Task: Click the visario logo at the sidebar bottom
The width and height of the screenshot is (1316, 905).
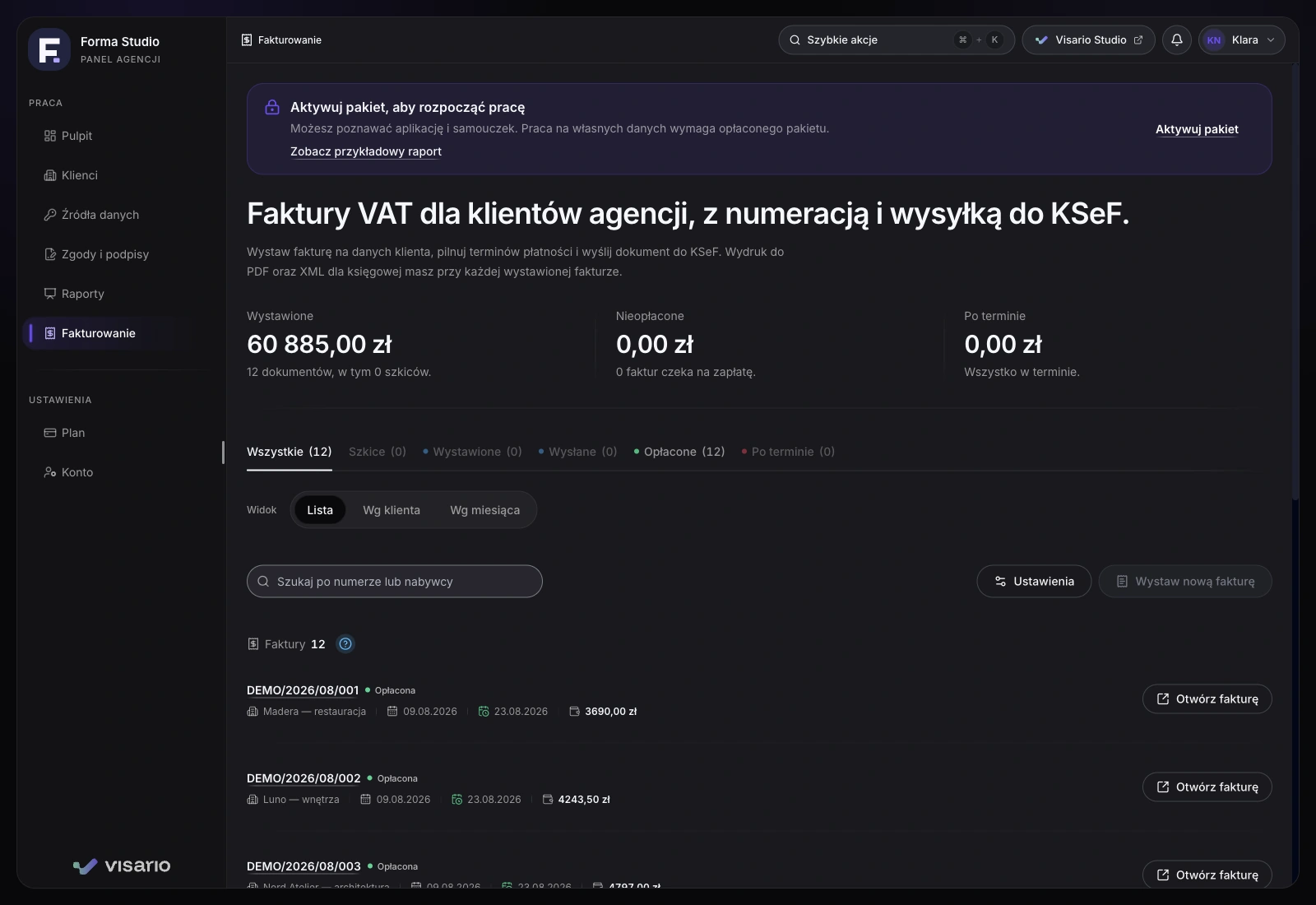Action: pos(122,866)
